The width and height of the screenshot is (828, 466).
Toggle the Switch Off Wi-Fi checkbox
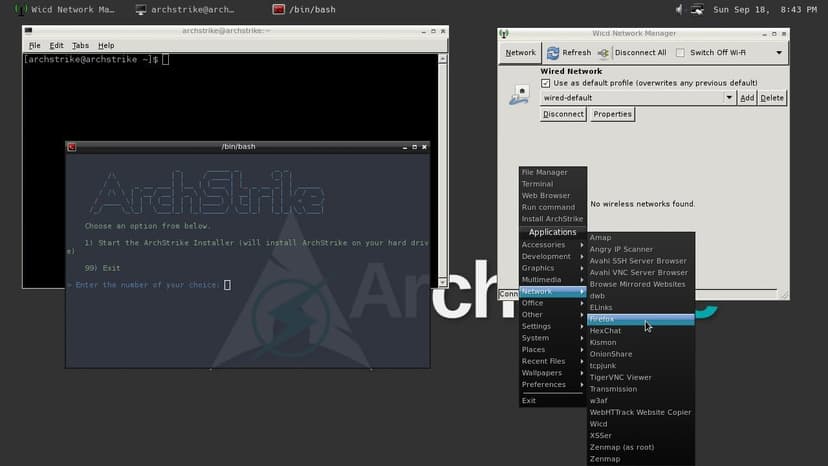pos(680,53)
